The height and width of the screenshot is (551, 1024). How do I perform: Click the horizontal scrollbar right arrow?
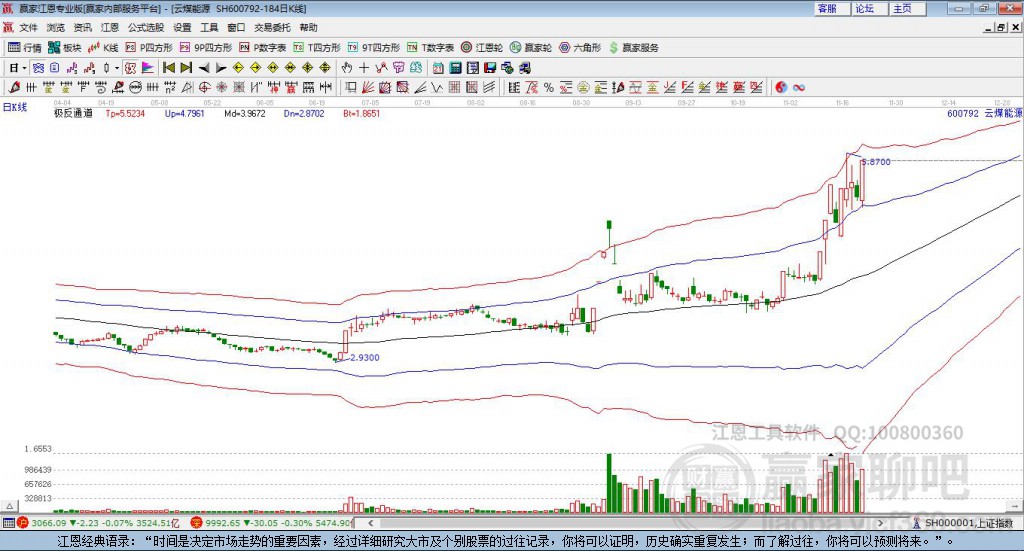880,523
